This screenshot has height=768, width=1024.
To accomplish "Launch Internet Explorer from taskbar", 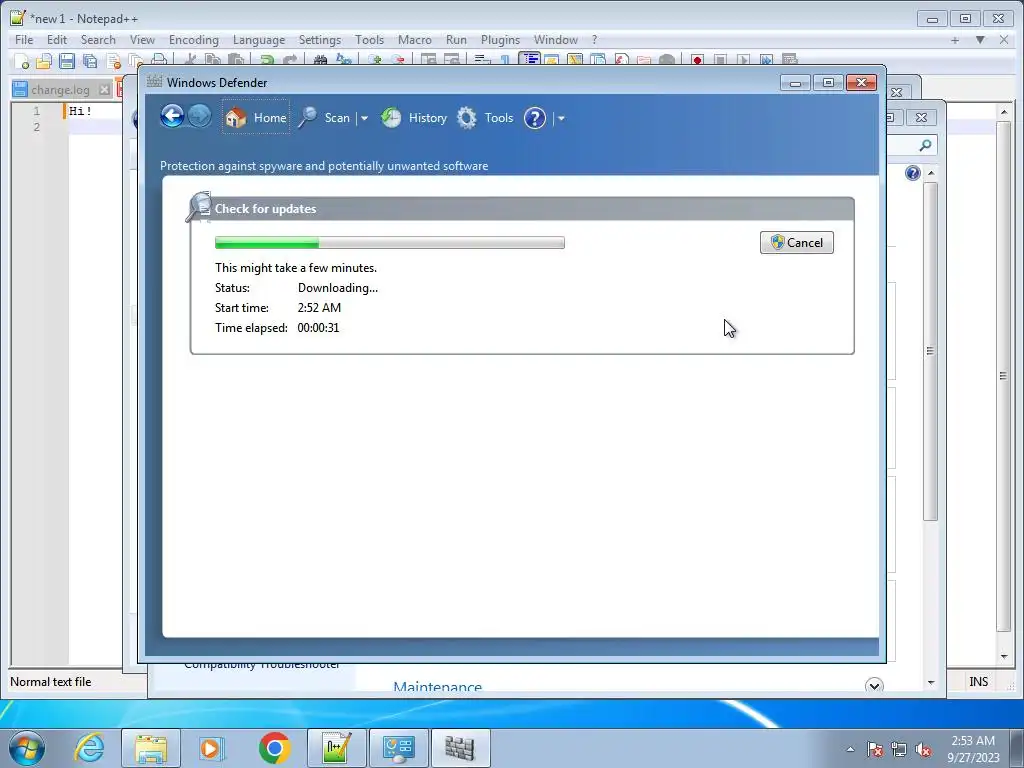I will click(x=89, y=748).
